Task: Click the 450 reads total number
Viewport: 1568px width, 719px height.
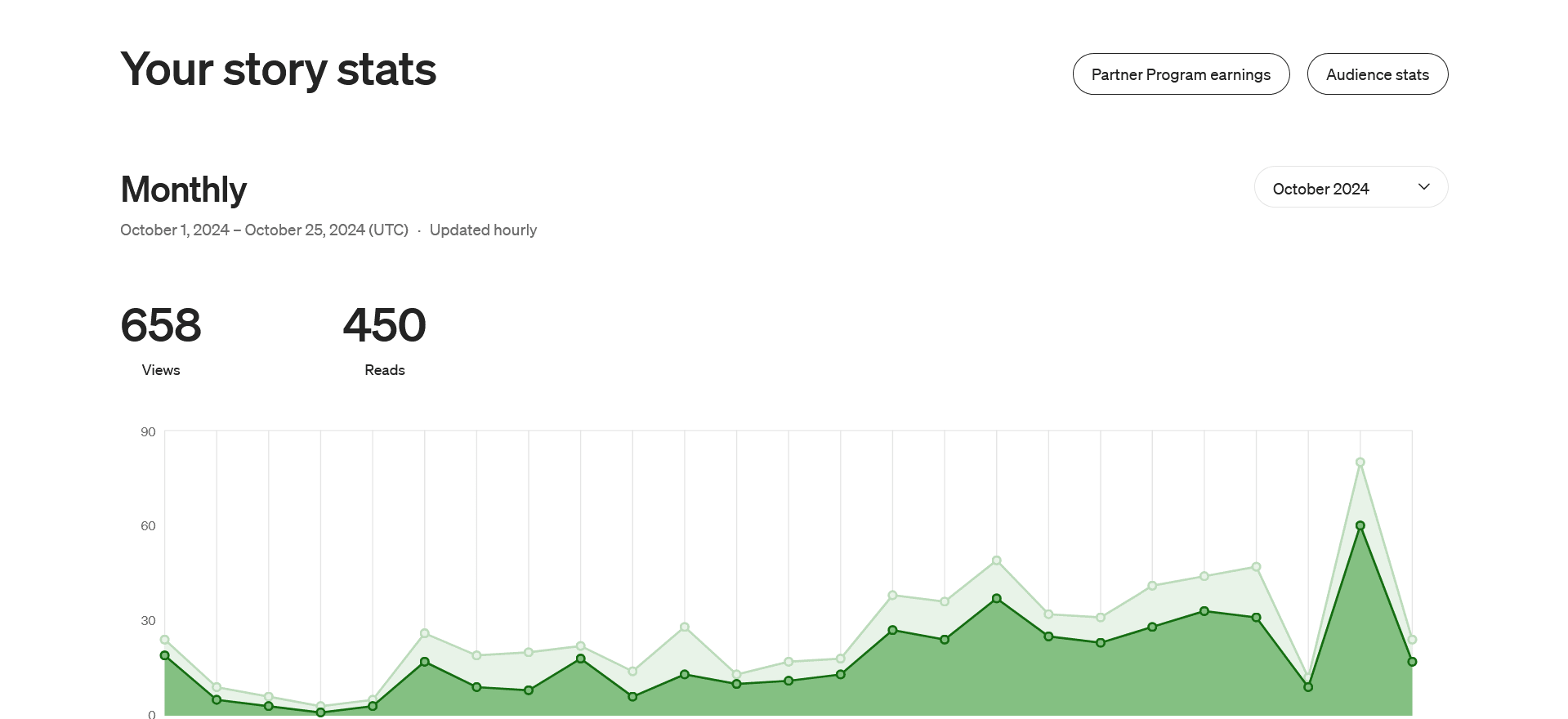Action: (385, 324)
